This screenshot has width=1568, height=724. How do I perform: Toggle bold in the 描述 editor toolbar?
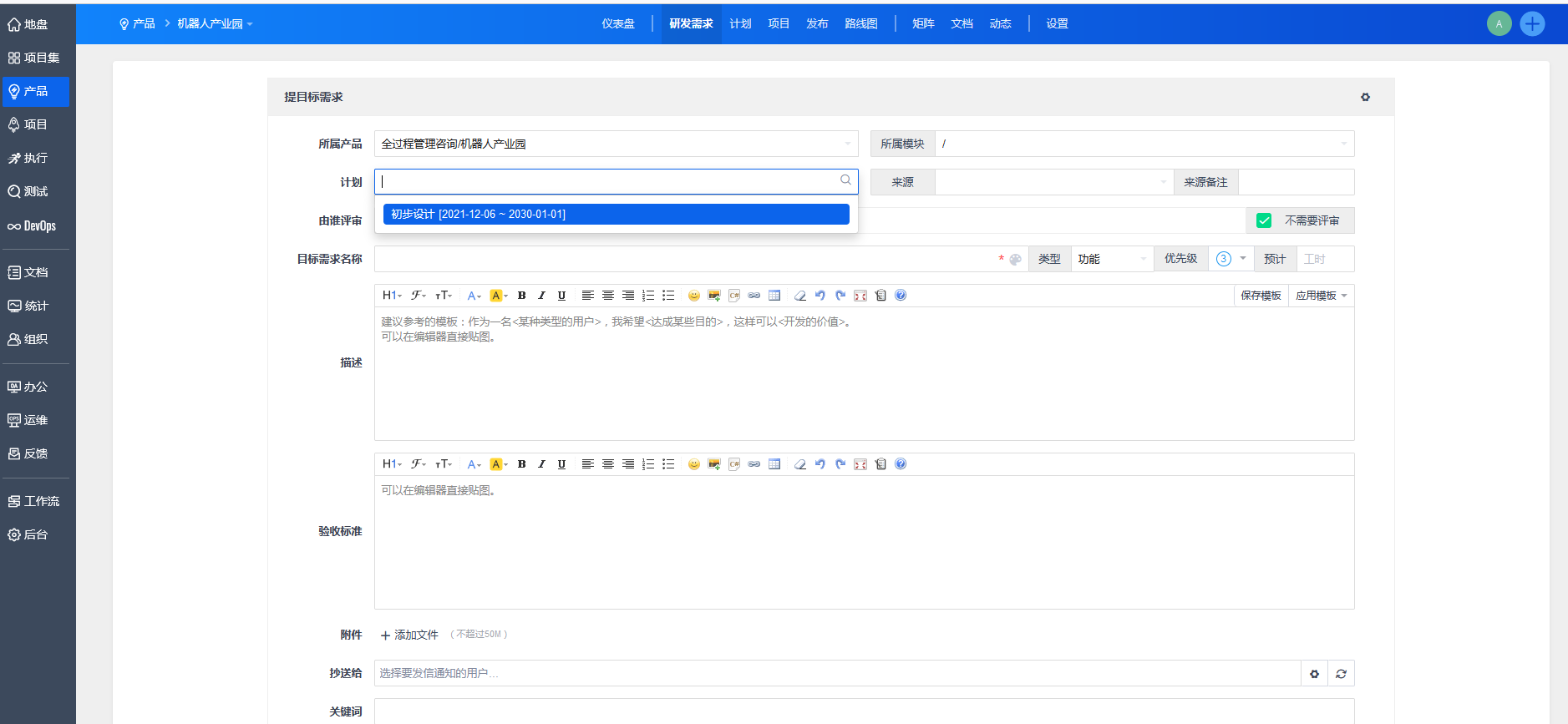point(521,296)
